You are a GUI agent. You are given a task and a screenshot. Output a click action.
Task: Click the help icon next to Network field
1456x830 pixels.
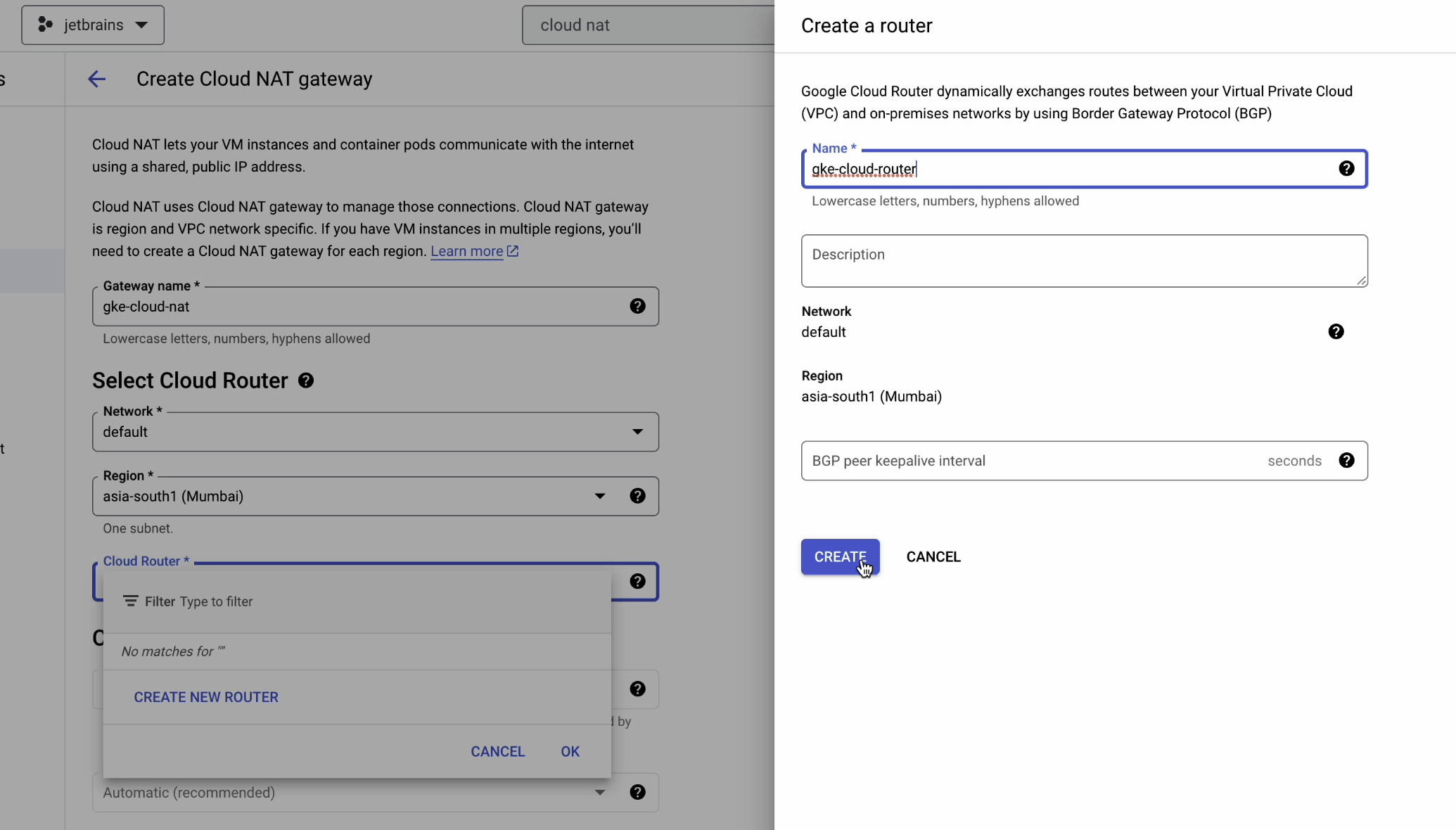pos(1336,331)
